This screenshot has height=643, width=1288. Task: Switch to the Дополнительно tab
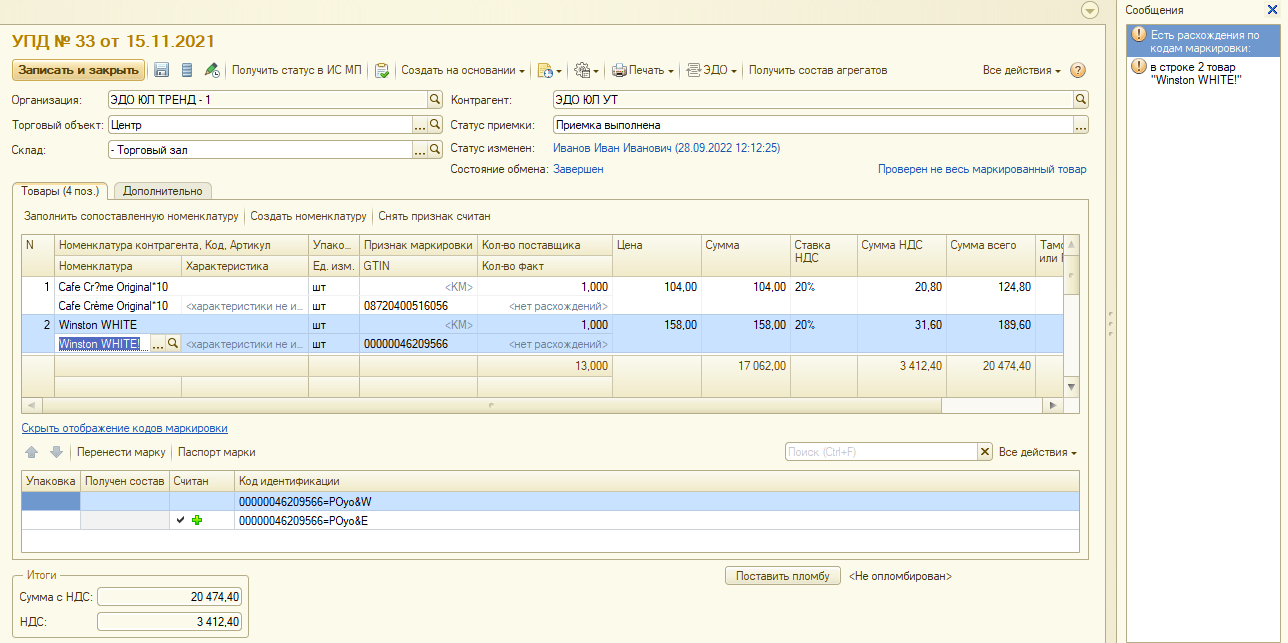(x=163, y=191)
